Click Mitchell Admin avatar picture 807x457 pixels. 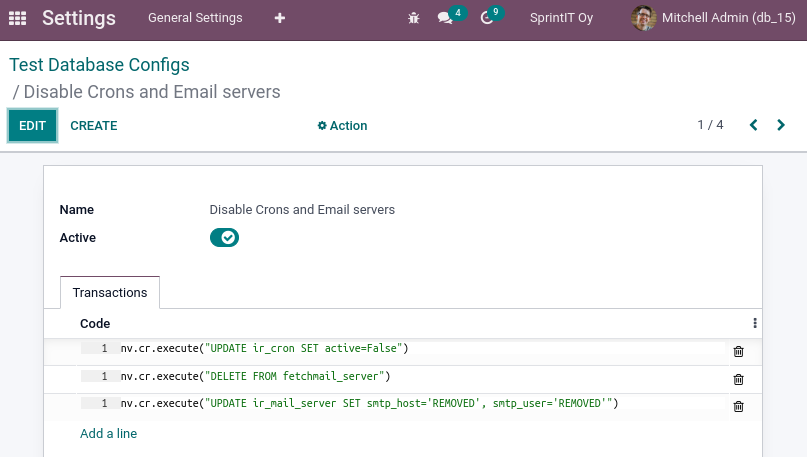(x=643, y=18)
